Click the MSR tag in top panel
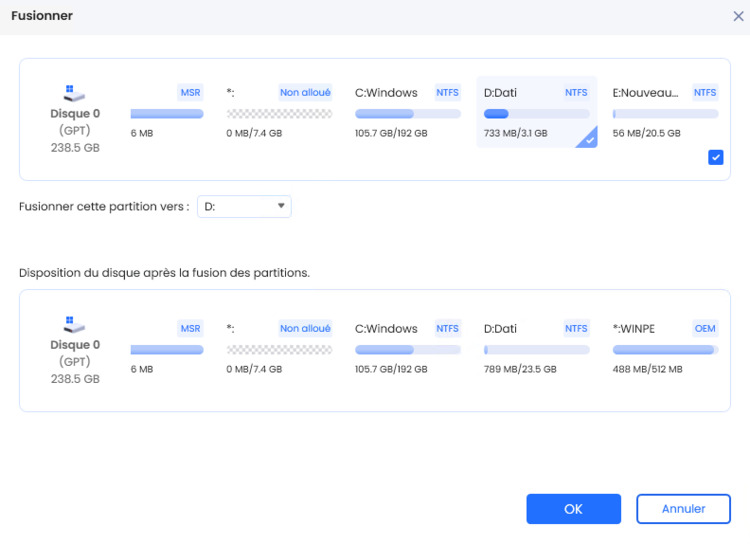The width and height of the screenshot is (750, 544). [x=190, y=92]
